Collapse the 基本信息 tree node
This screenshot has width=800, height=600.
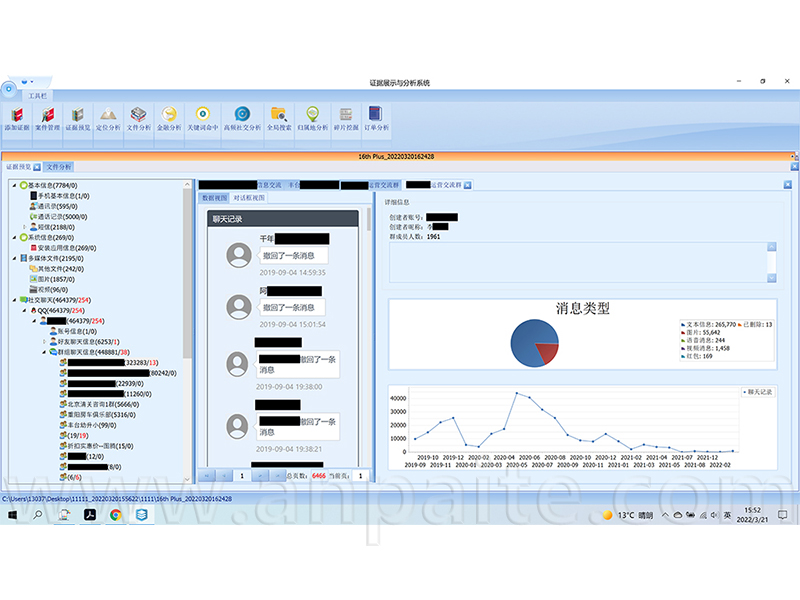point(14,186)
